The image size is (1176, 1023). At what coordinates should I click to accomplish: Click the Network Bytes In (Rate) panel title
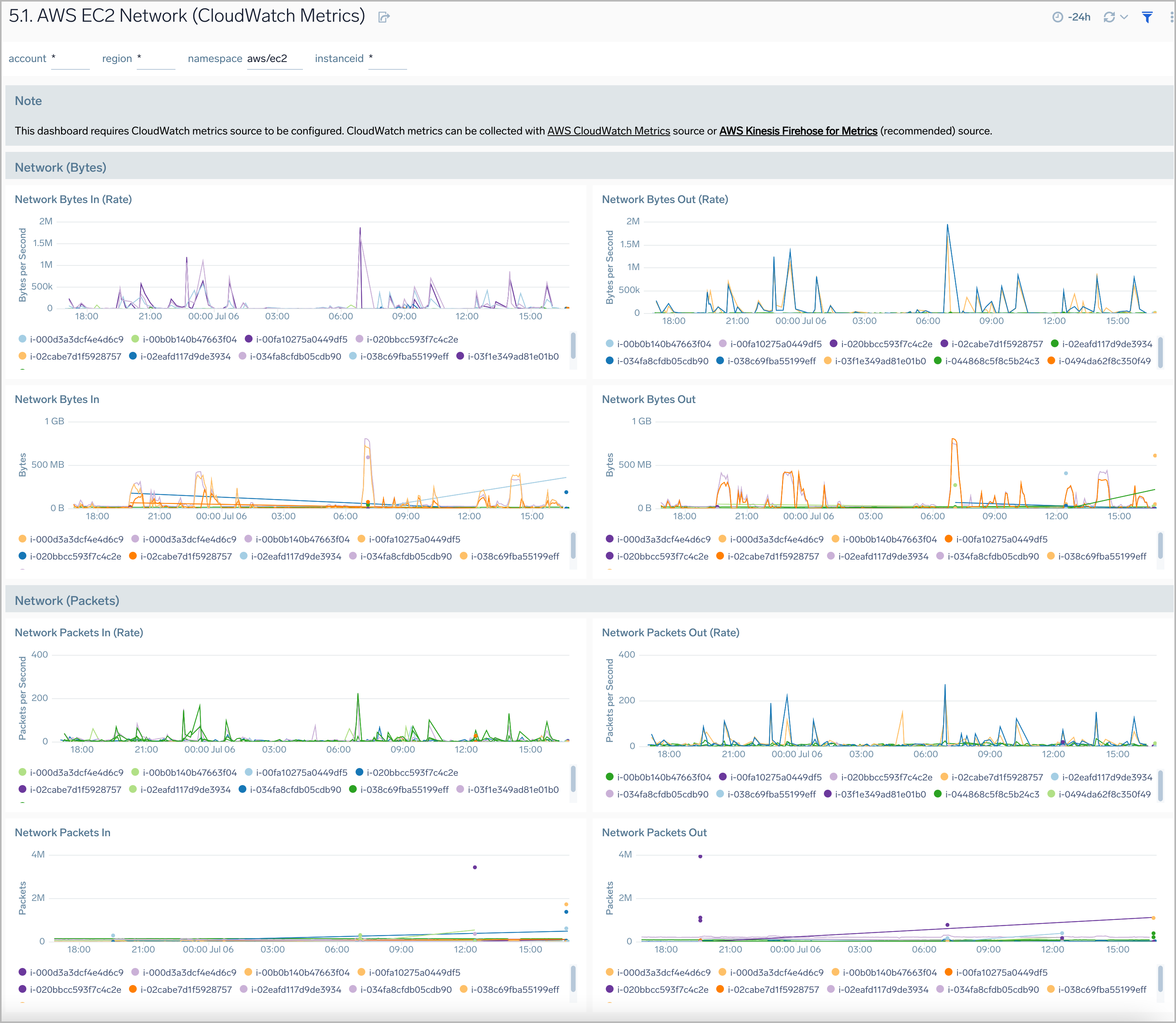tap(73, 199)
